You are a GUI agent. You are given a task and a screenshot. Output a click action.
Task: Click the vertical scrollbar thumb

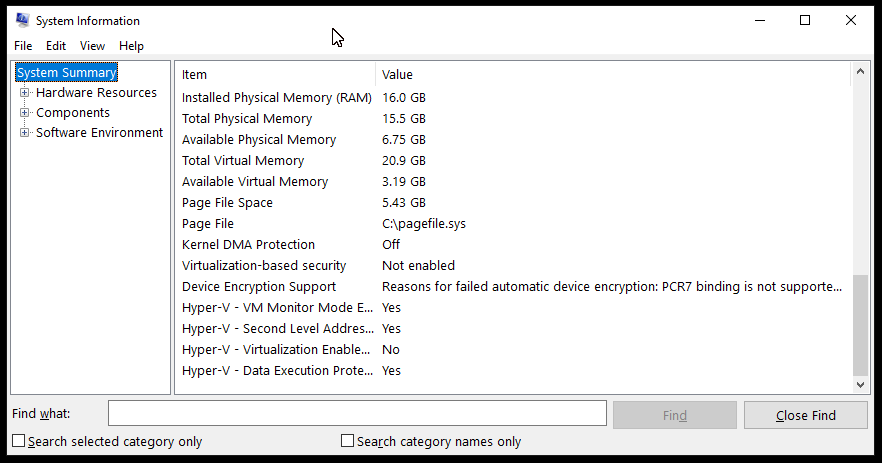pyautogui.click(x=860, y=325)
